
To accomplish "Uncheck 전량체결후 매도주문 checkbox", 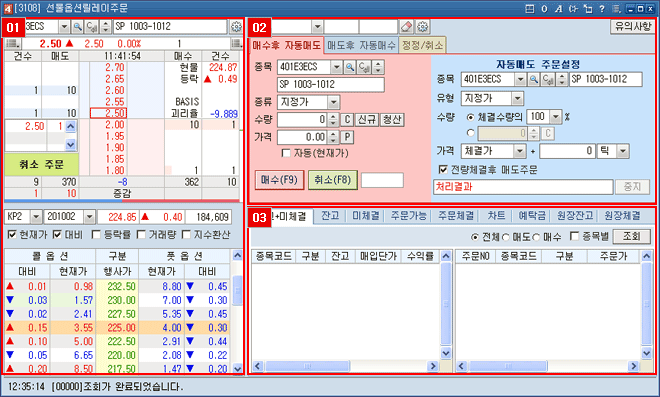I will click(443, 169).
